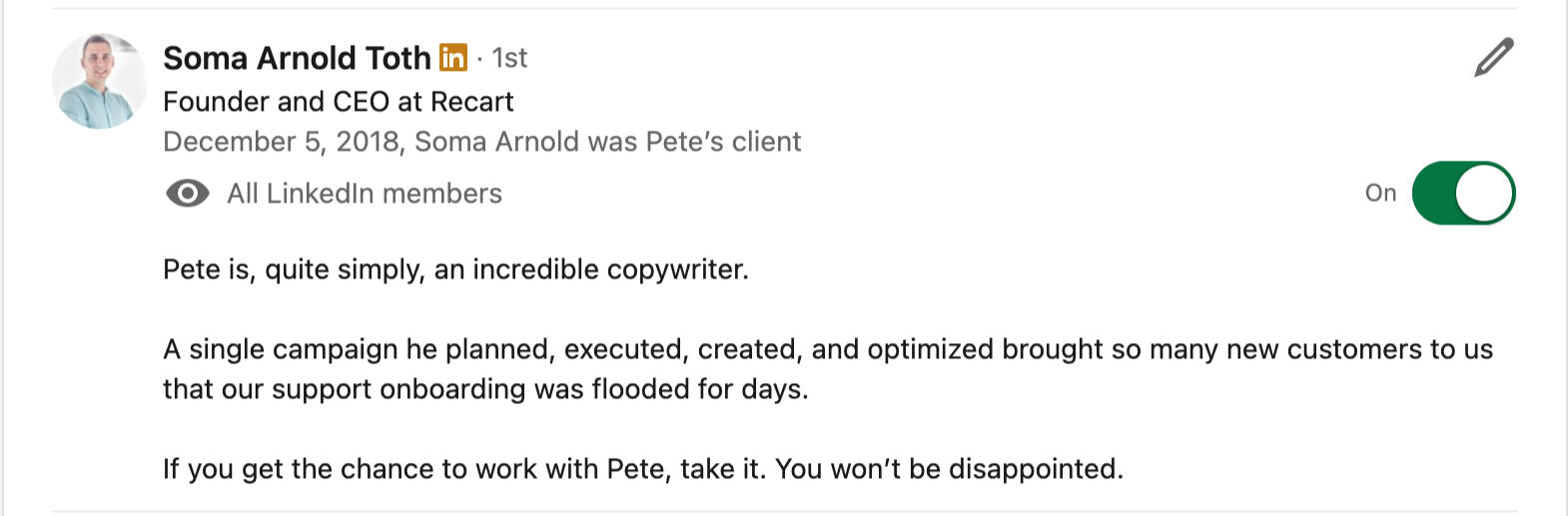Click the white knob of the green toggle
This screenshot has height=516, width=1568.
(1484, 193)
